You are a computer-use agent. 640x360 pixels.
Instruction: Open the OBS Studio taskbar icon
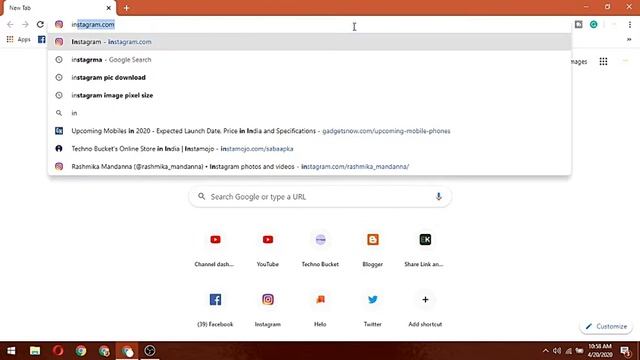(x=150, y=351)
